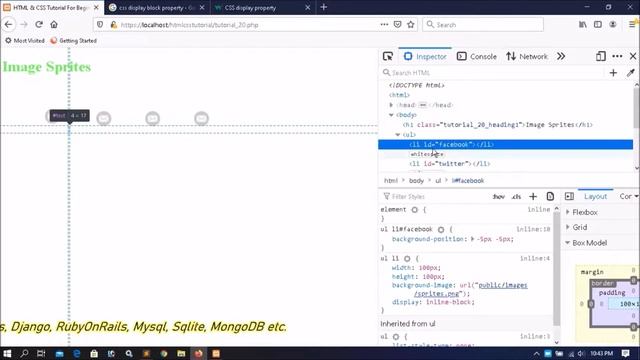Open the devtools three-dots options menu
Screen dimensions: 640x360
click(617, 56)
